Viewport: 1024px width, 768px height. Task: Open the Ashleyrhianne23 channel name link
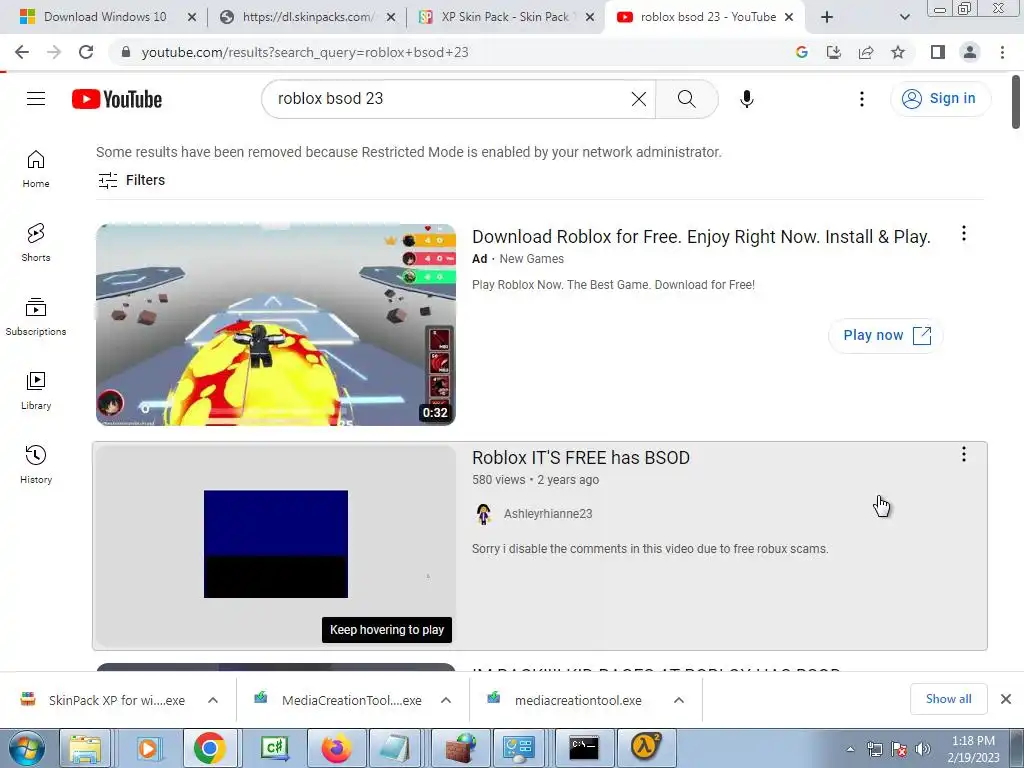[x=548, y=514]
